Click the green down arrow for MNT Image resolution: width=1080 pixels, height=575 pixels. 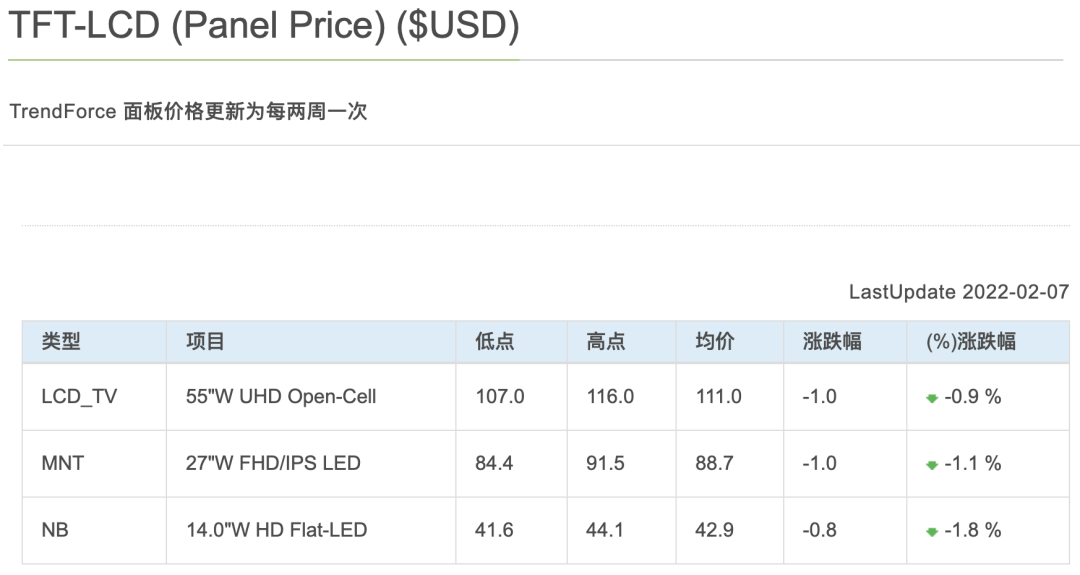point(932,465)
